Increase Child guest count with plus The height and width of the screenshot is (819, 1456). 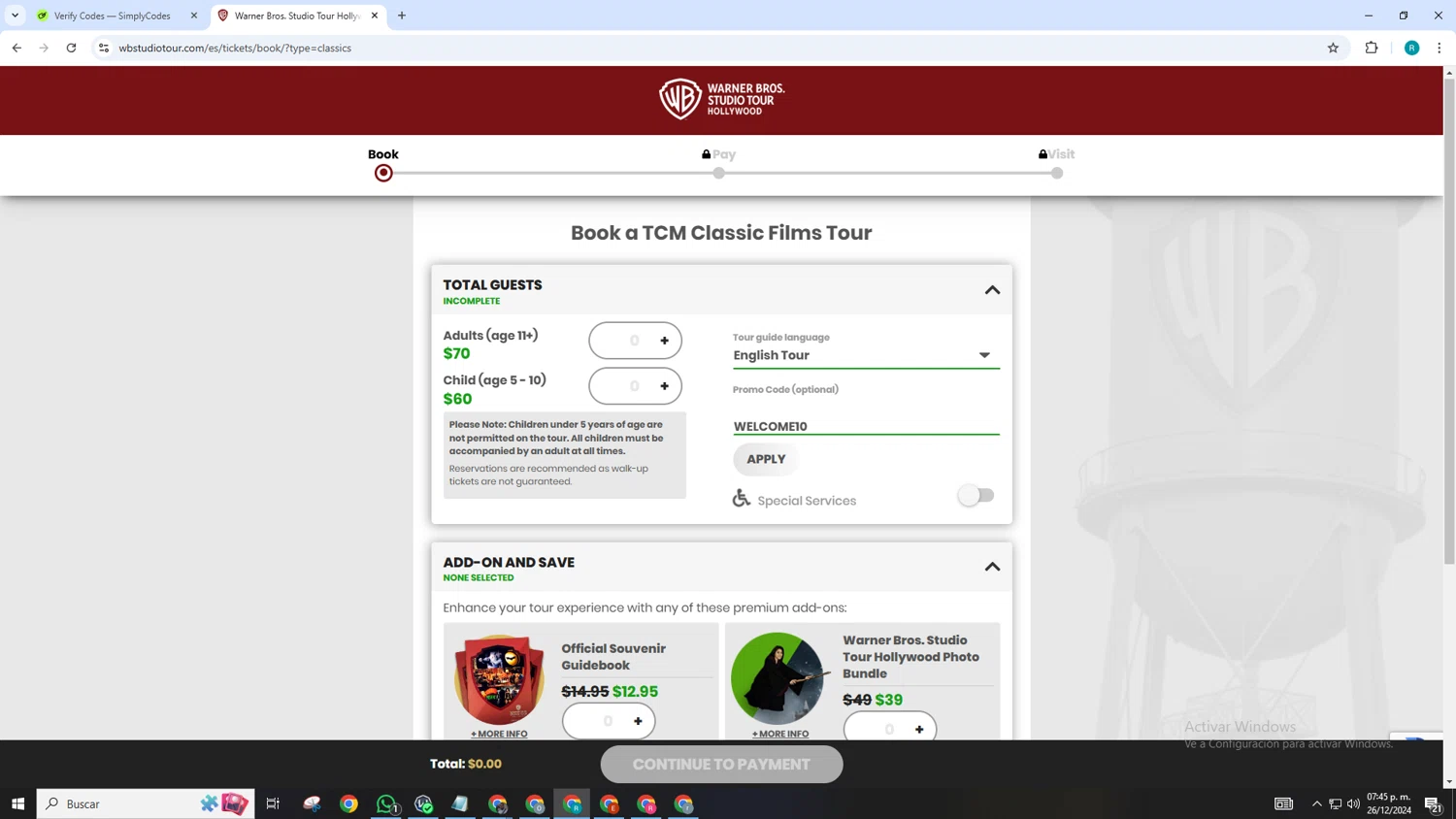(x=665, y=386)
